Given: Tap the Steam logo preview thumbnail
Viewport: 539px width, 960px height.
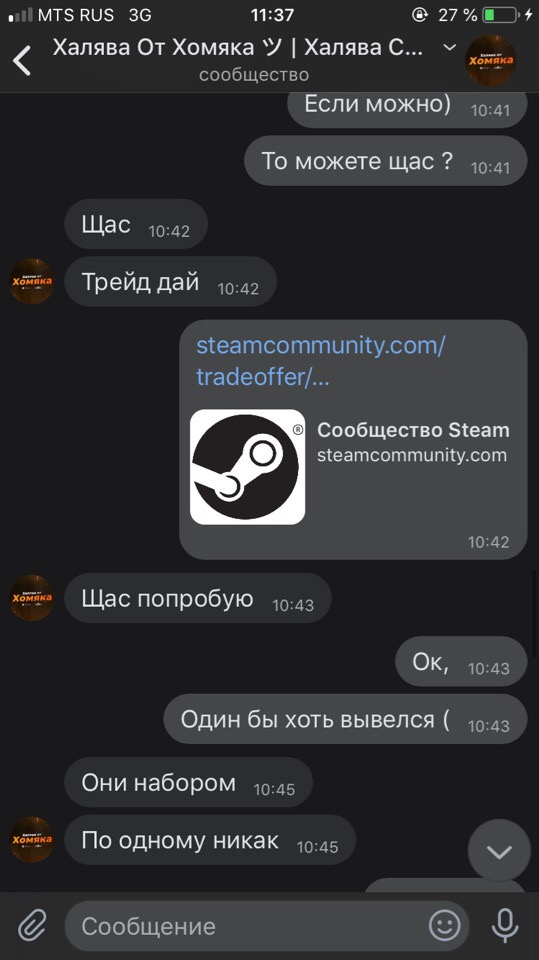Looking at the screenshot, I should click(x=247, y=467).
